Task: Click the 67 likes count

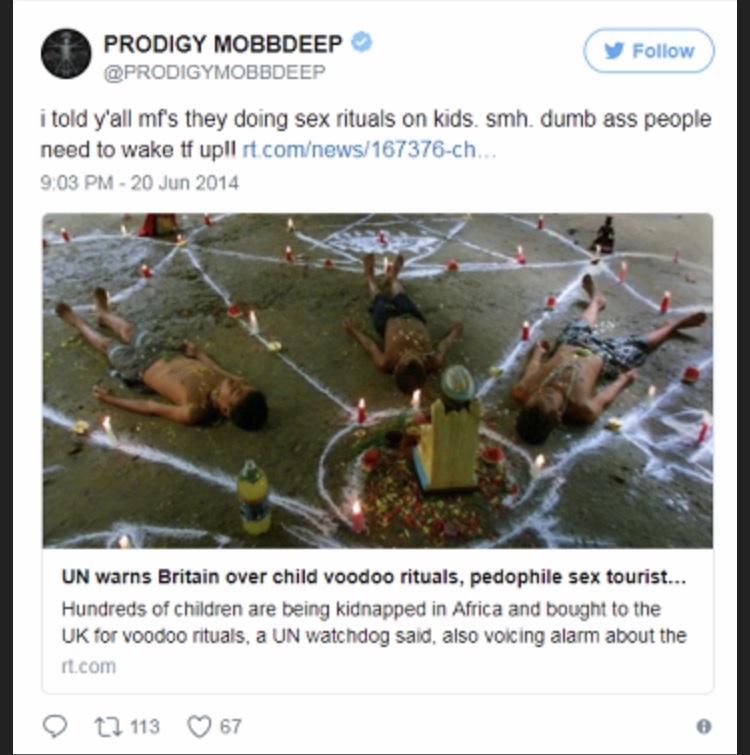Action: pyautogui.click(x=231, y=727)
